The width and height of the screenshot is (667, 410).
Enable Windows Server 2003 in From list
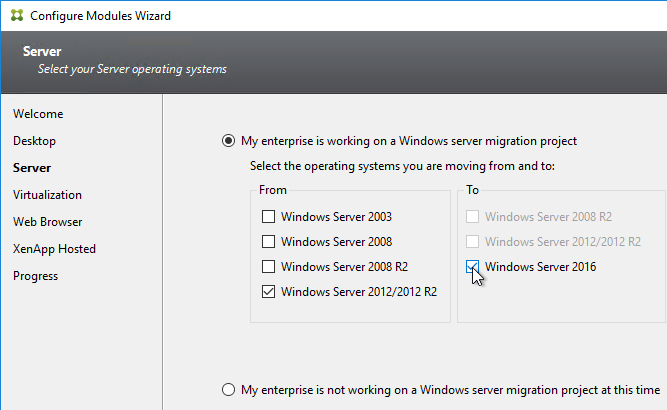(x=268, y=216)
